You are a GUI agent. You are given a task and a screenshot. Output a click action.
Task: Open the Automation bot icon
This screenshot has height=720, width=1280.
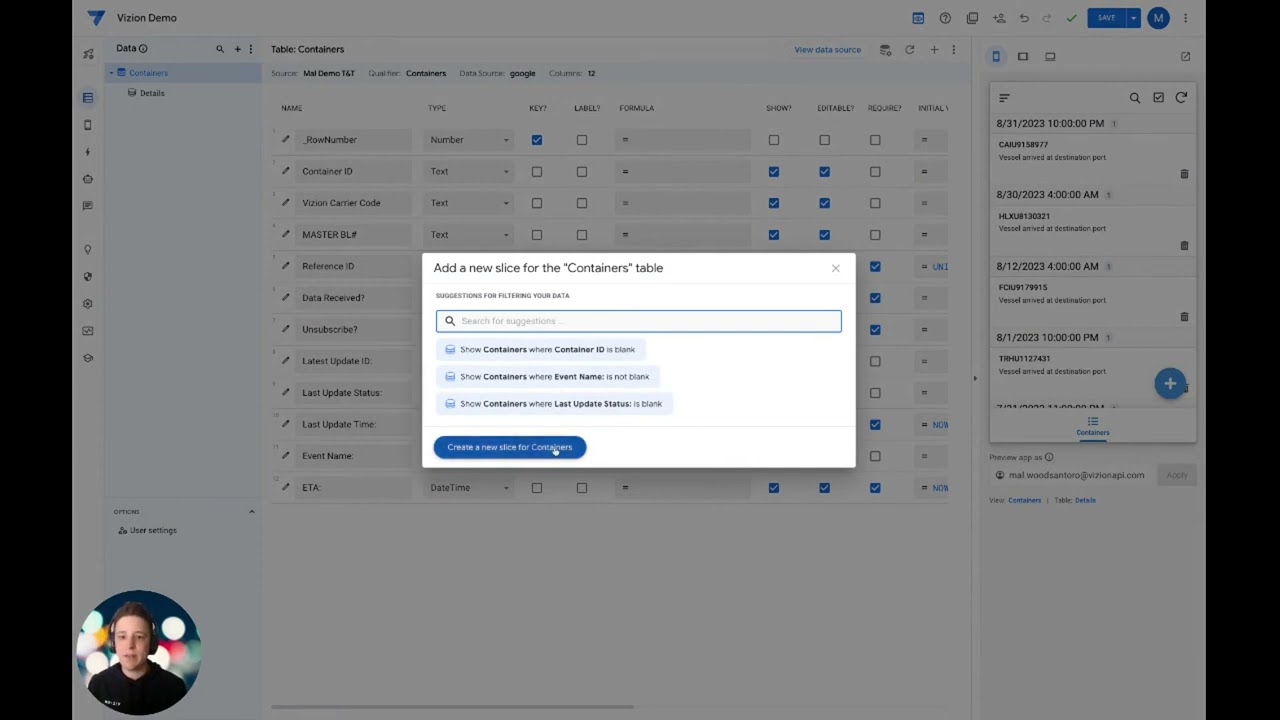[88, 179]
